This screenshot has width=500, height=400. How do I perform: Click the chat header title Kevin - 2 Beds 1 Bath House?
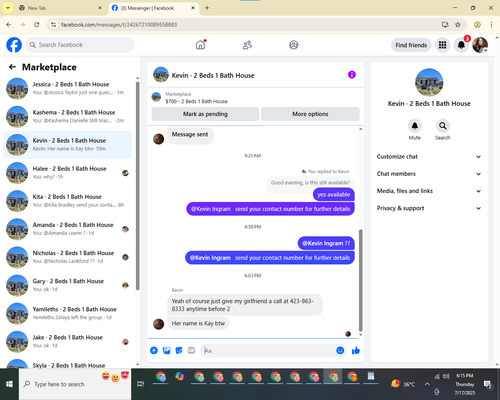(x=213, y=75)
